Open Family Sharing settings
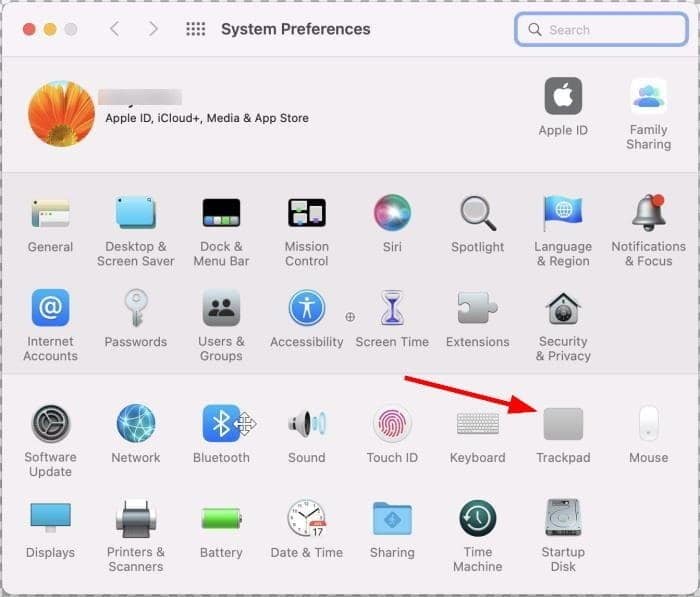This screenshot has height=597, width=700. (648, 97)
